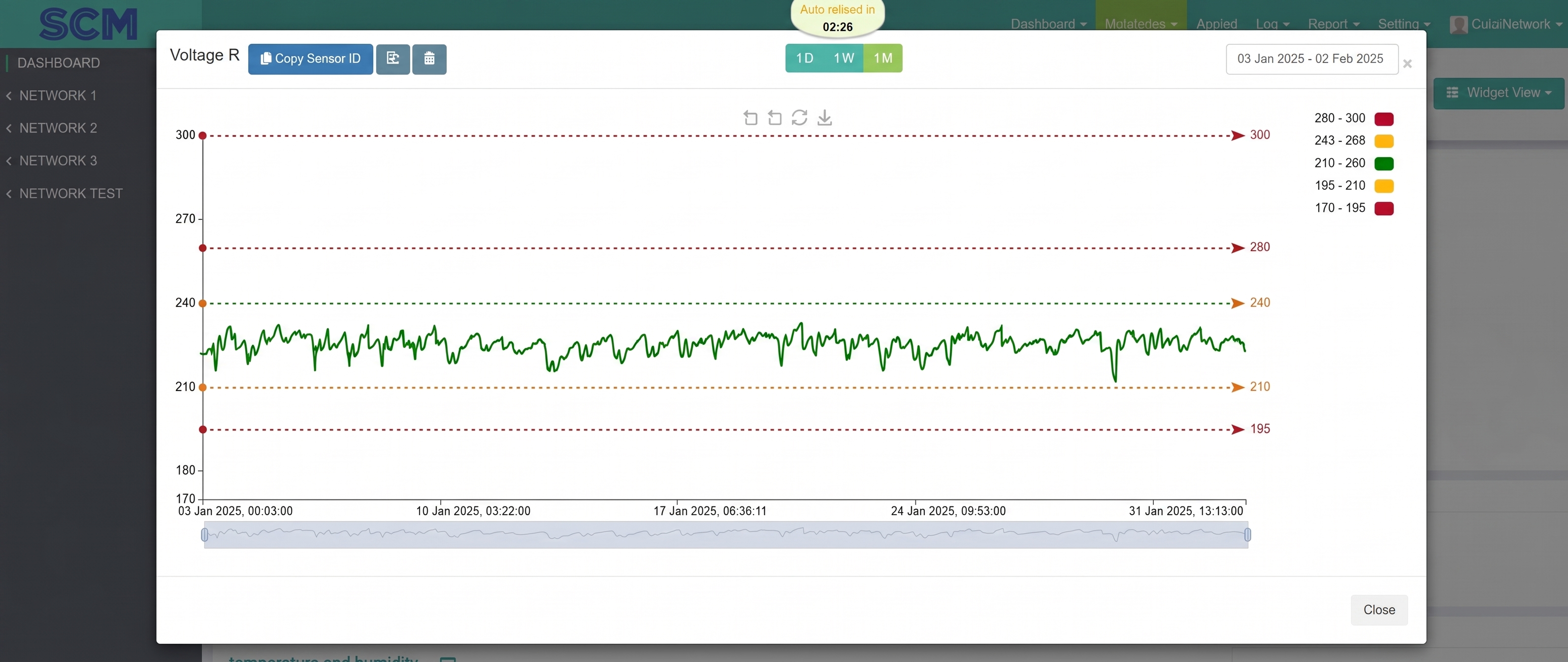The width and height of the screenshot is (1568, 662).
Task: Open the Report dropdown menu
Action: (x=1333, y=24)
